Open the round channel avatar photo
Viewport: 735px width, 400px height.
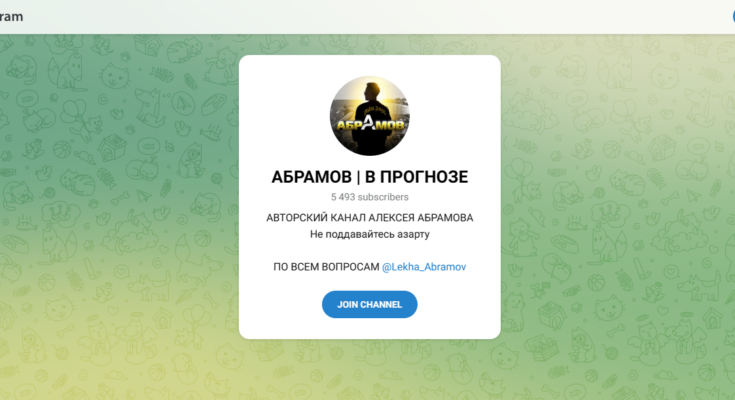369,115
